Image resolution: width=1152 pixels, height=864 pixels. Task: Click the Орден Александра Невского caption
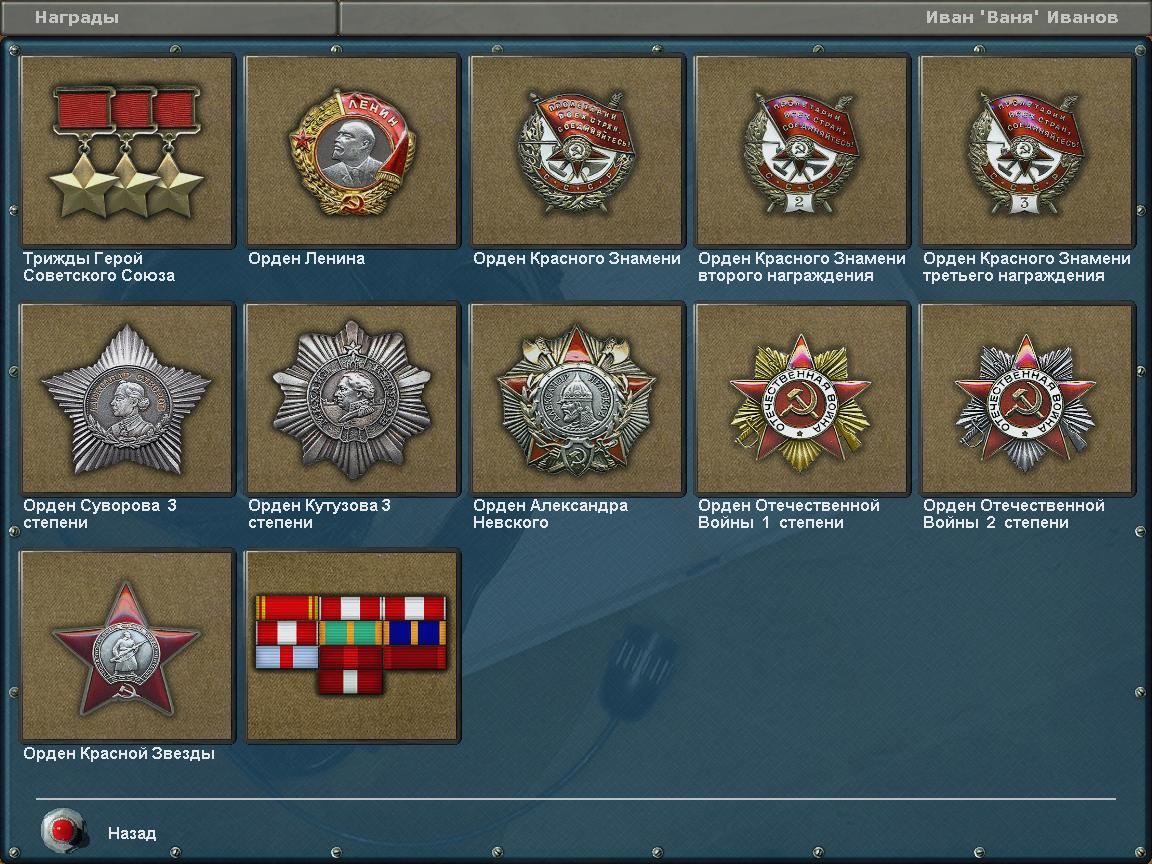coord(550,514)
